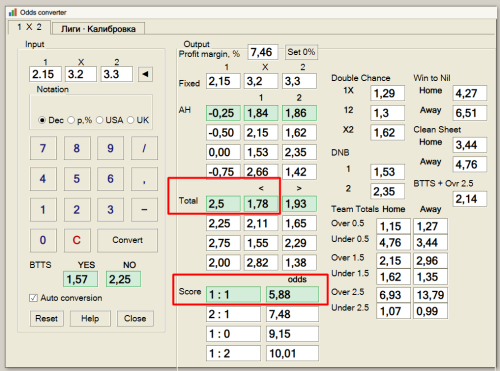
Task: Click the Total line field 2,5
Action: 223,204
